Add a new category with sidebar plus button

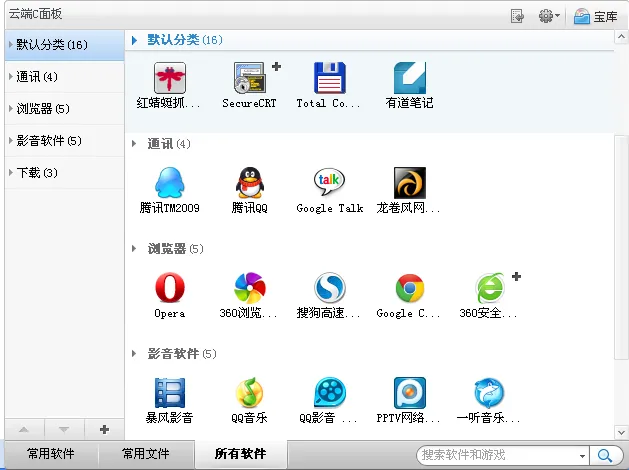(104, 429)
